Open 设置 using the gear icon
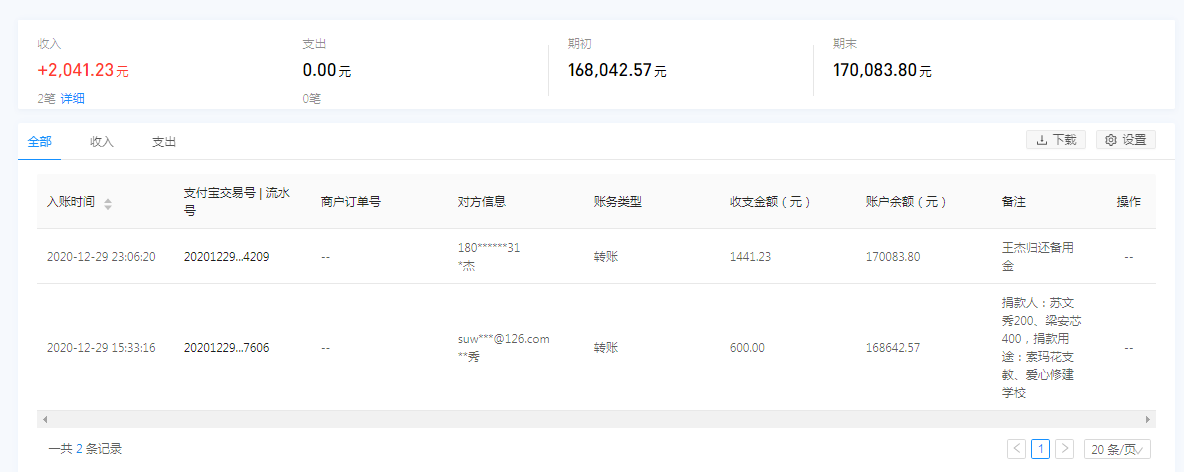 (1110, 140)
